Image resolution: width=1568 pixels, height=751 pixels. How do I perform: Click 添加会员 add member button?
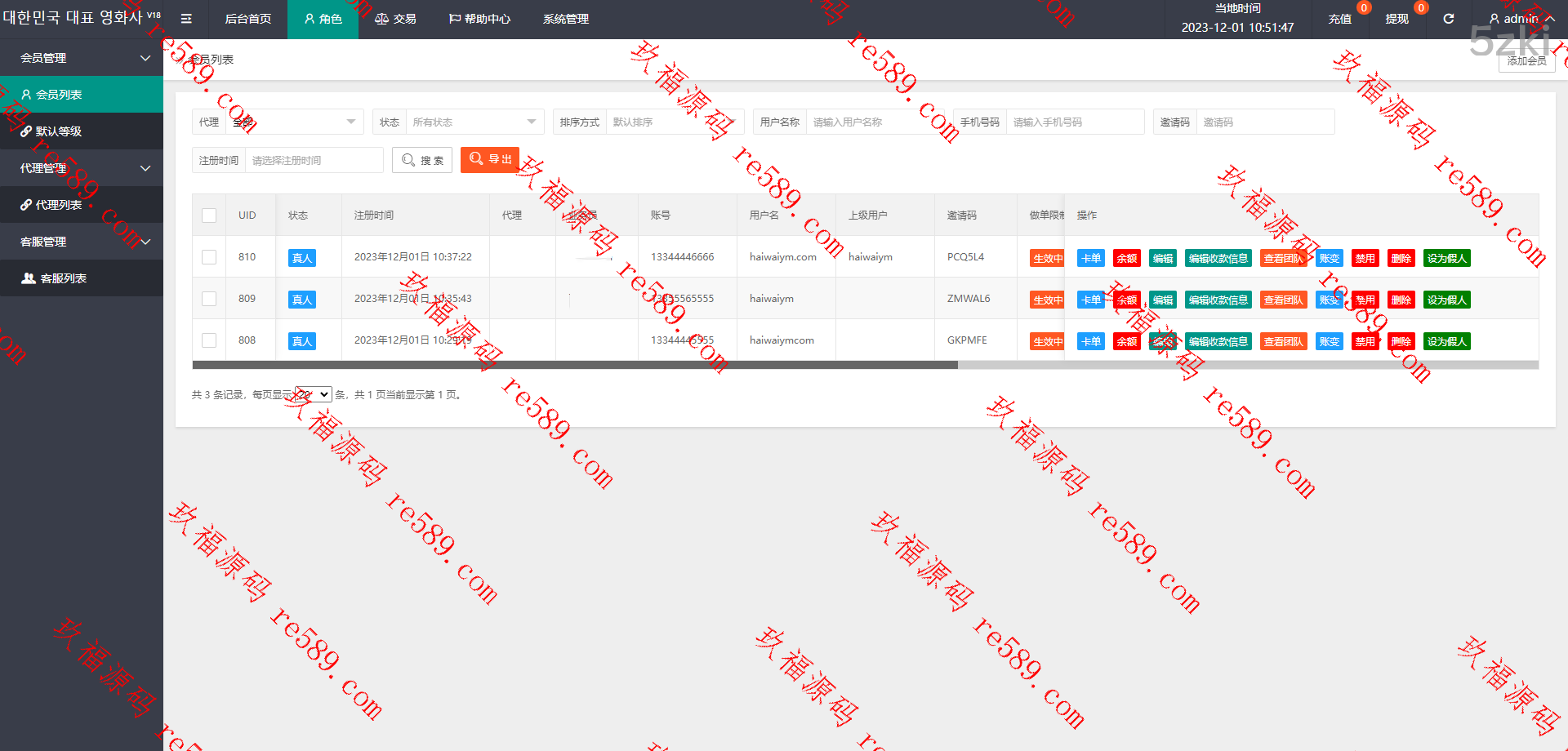tap(1526, 61)
